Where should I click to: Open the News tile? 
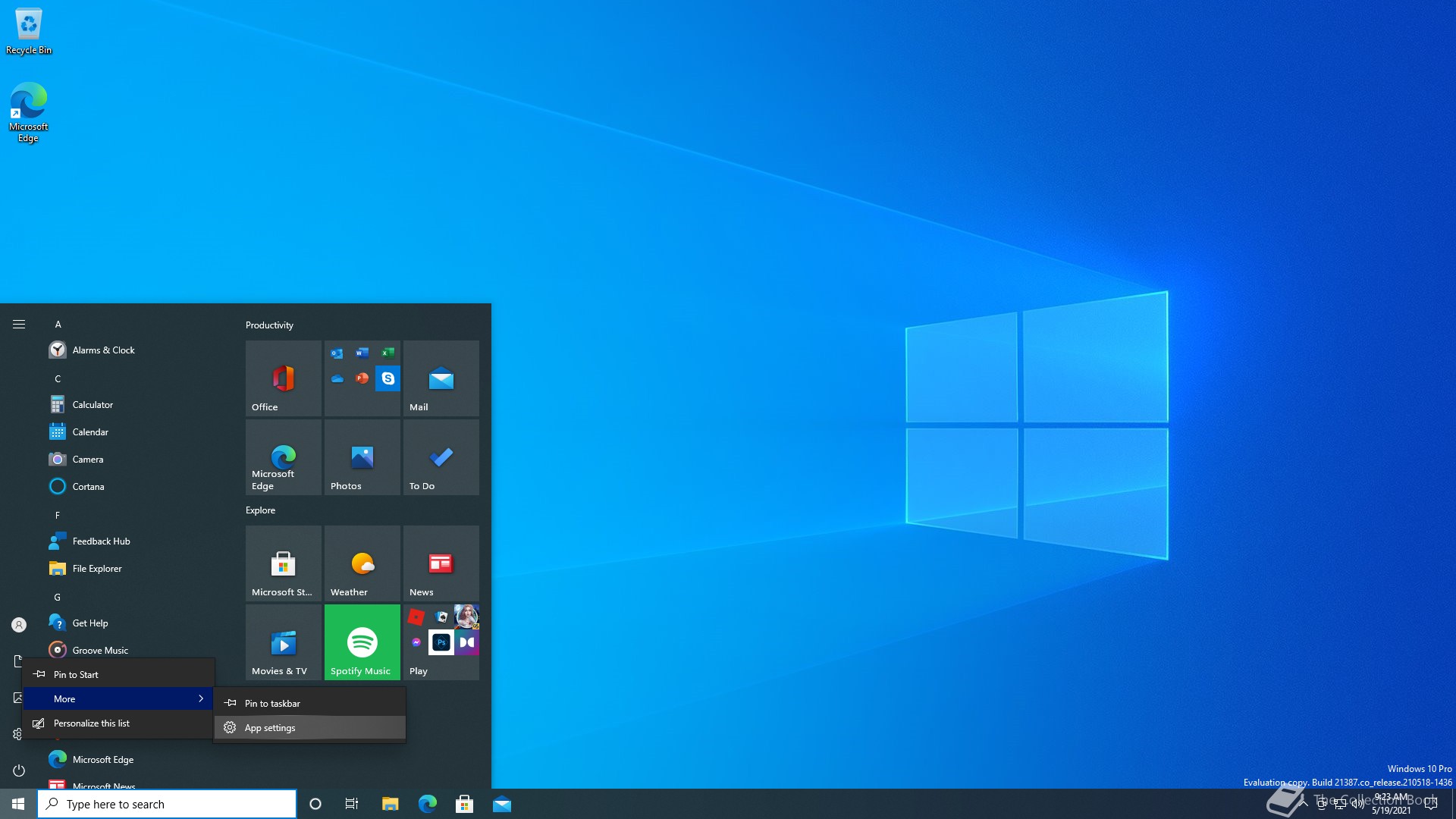click(x=441, y=563)
